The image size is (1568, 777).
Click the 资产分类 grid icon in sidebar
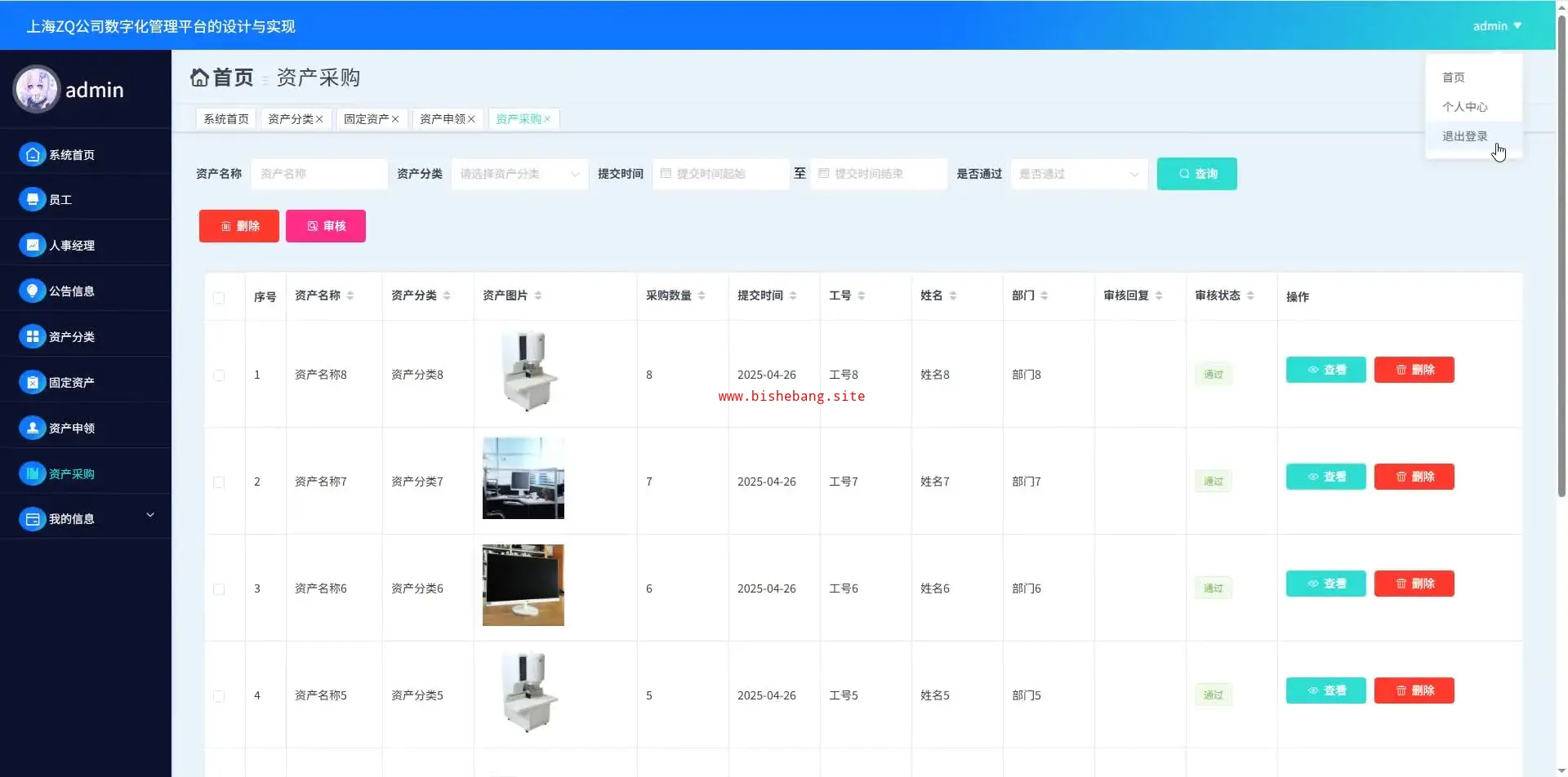pyautogui.click(x=32, y=336)
